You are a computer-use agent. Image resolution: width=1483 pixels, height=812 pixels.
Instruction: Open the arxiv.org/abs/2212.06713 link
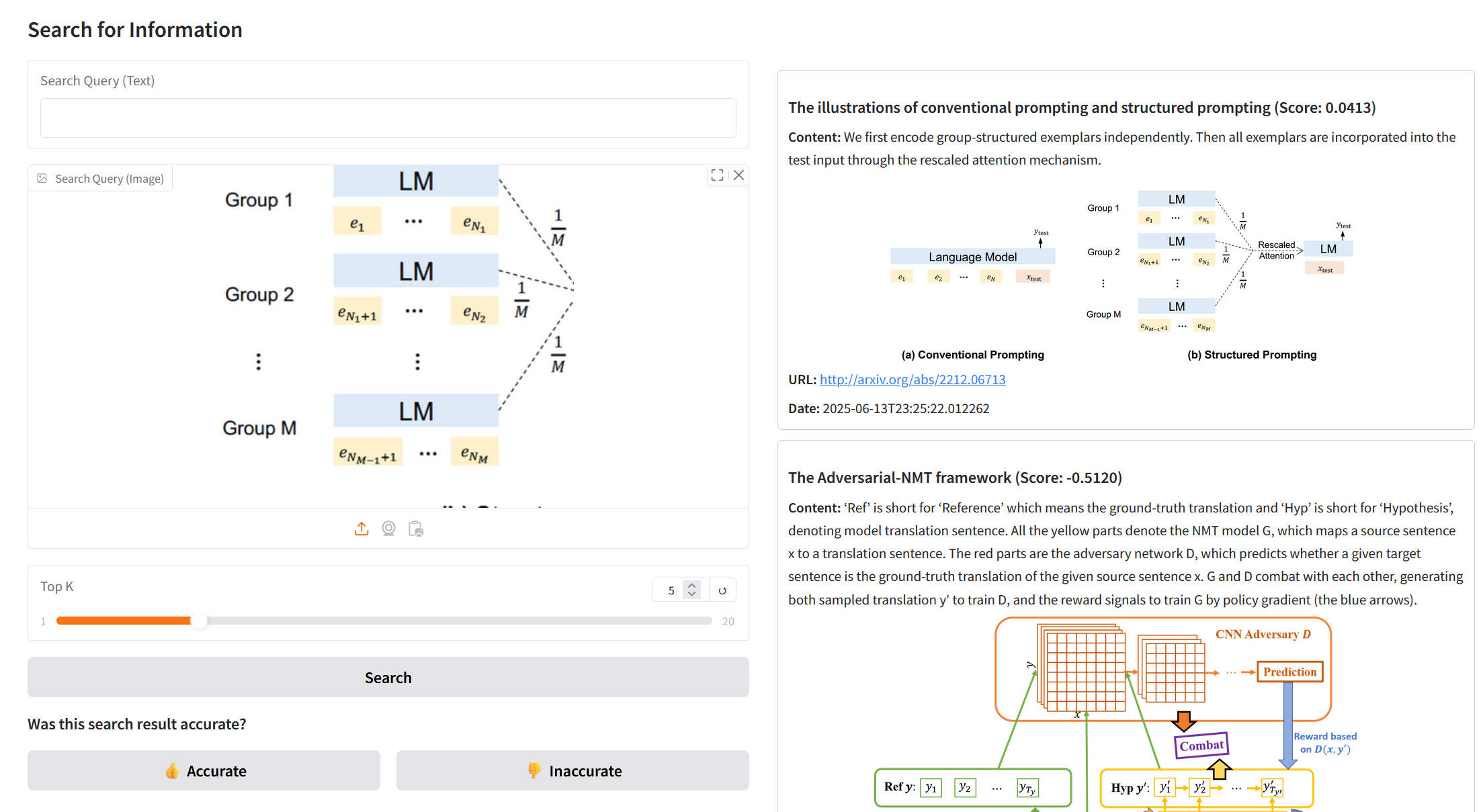point(913,379)
